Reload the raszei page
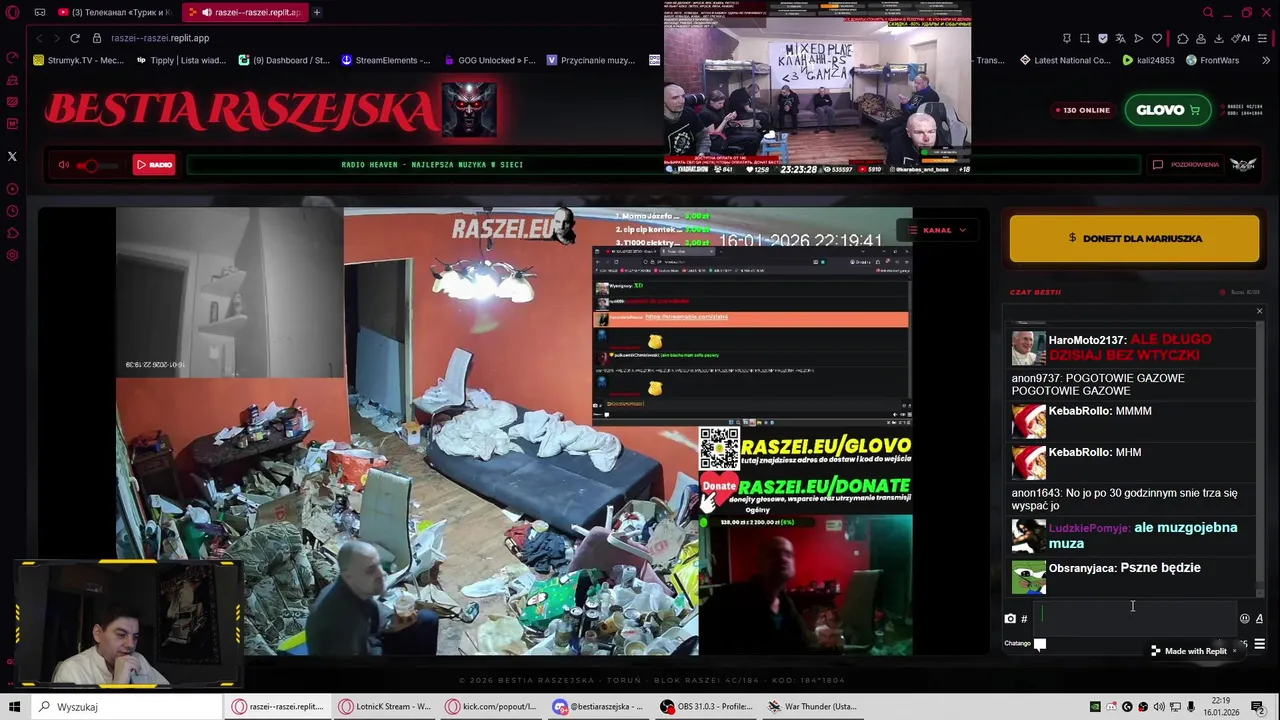The height and width of the screenshot is (720, 1280). coord(74,38)
